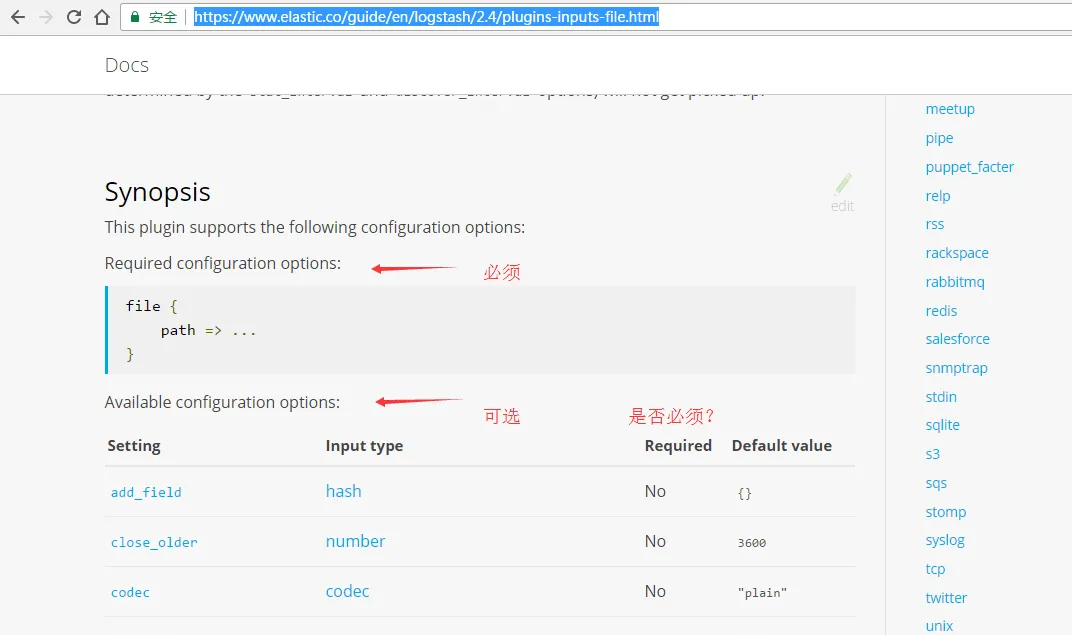Click the Default value column header
Viewport: 1072px width, 635px height.
coord(782,446)
